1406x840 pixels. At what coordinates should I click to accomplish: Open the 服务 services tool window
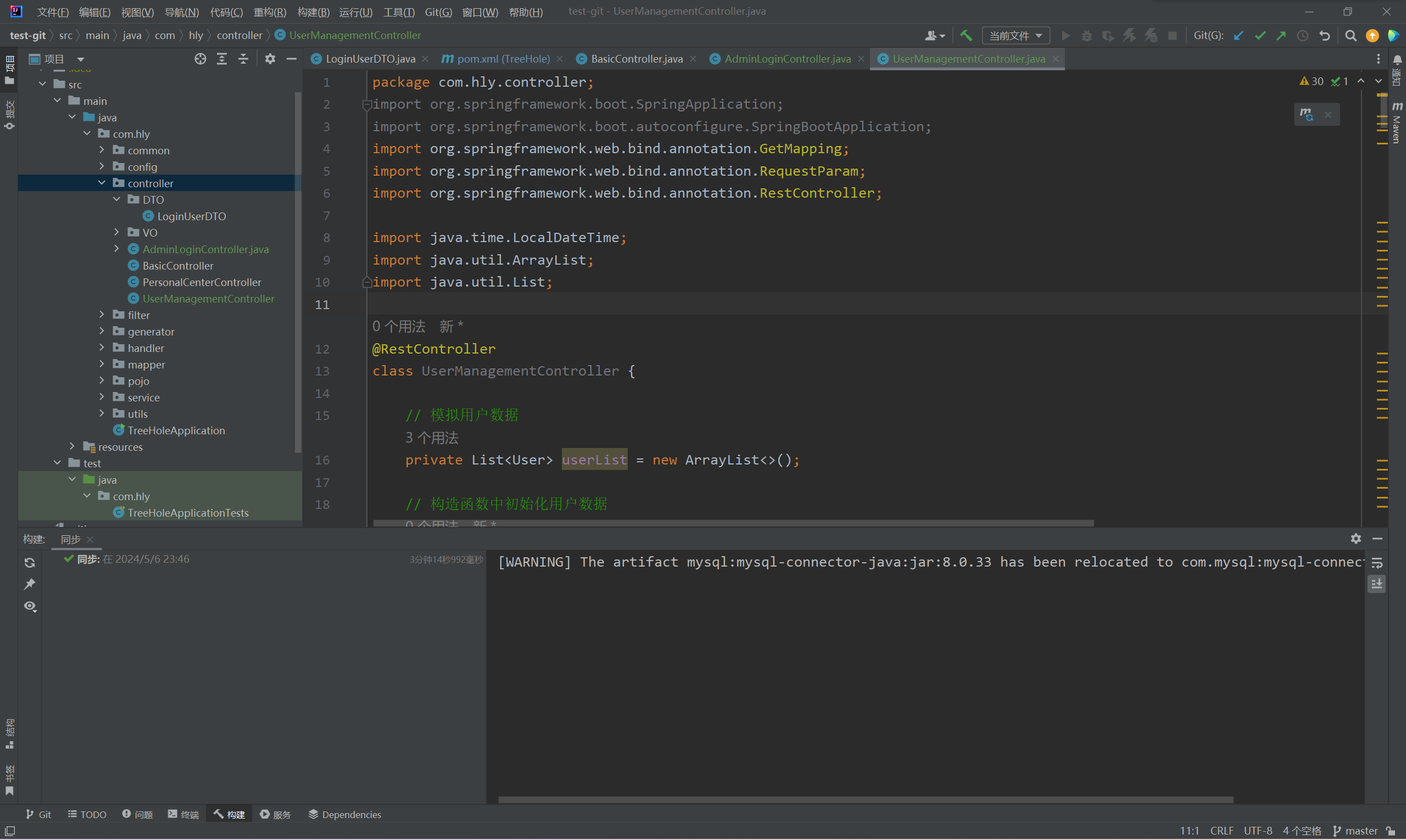(276, 814)
